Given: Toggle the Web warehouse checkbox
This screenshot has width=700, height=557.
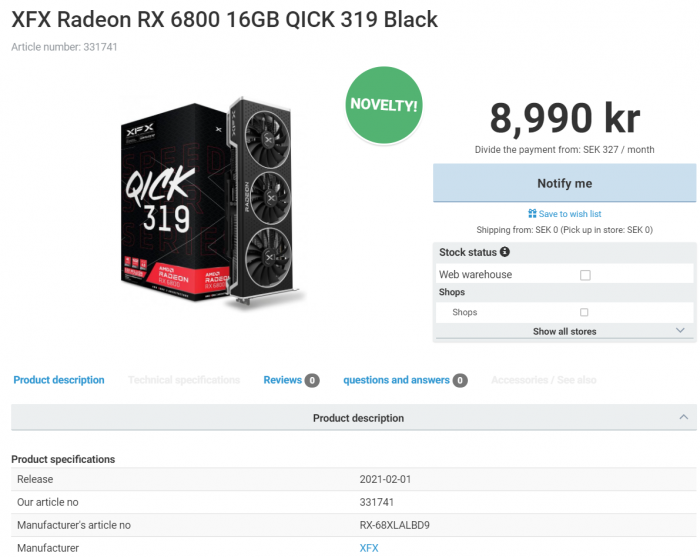Looking at the screenshot, I should [585, 275].
